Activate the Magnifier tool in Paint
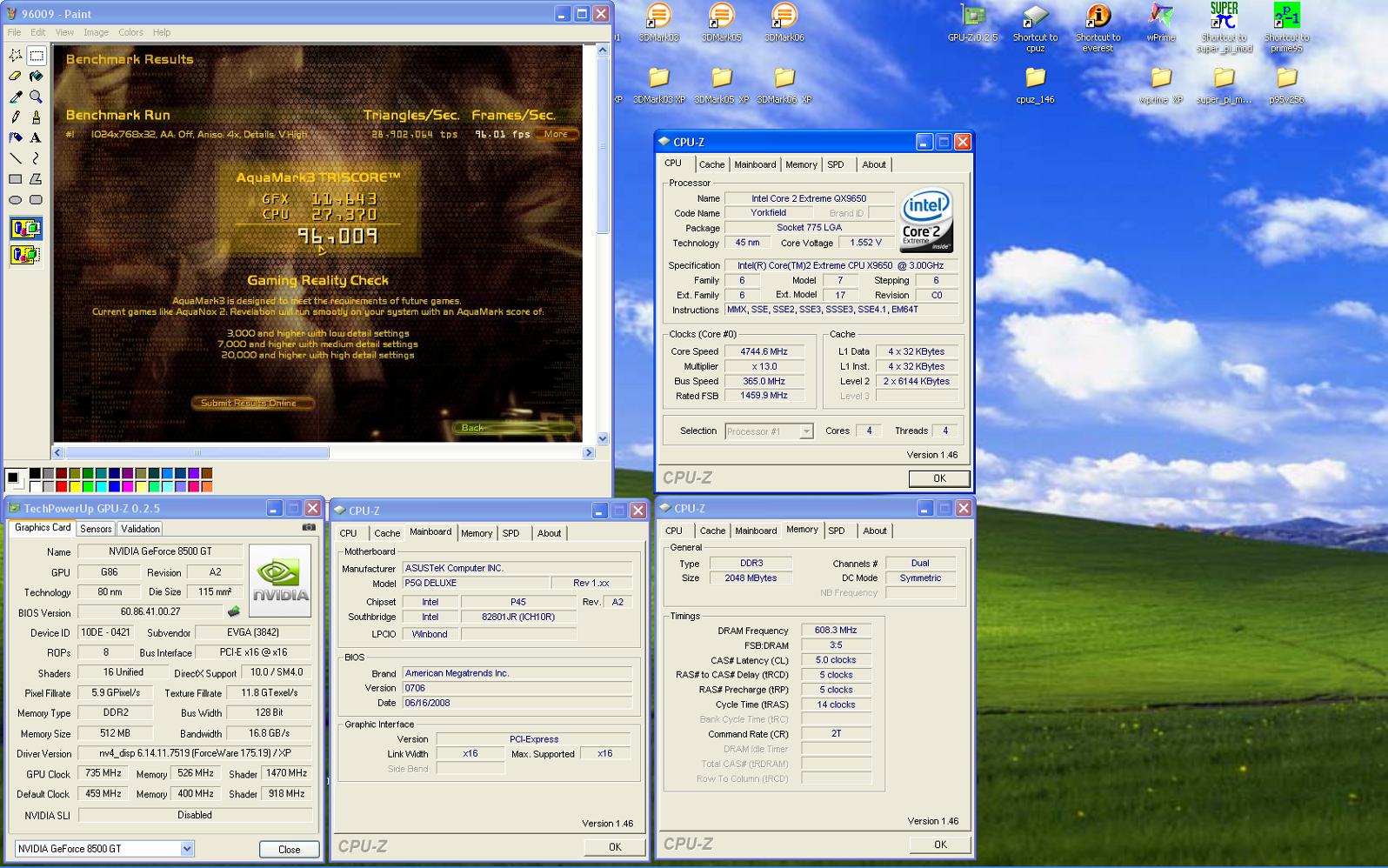This screenshot has height=868, width=1388. point(37,97)
